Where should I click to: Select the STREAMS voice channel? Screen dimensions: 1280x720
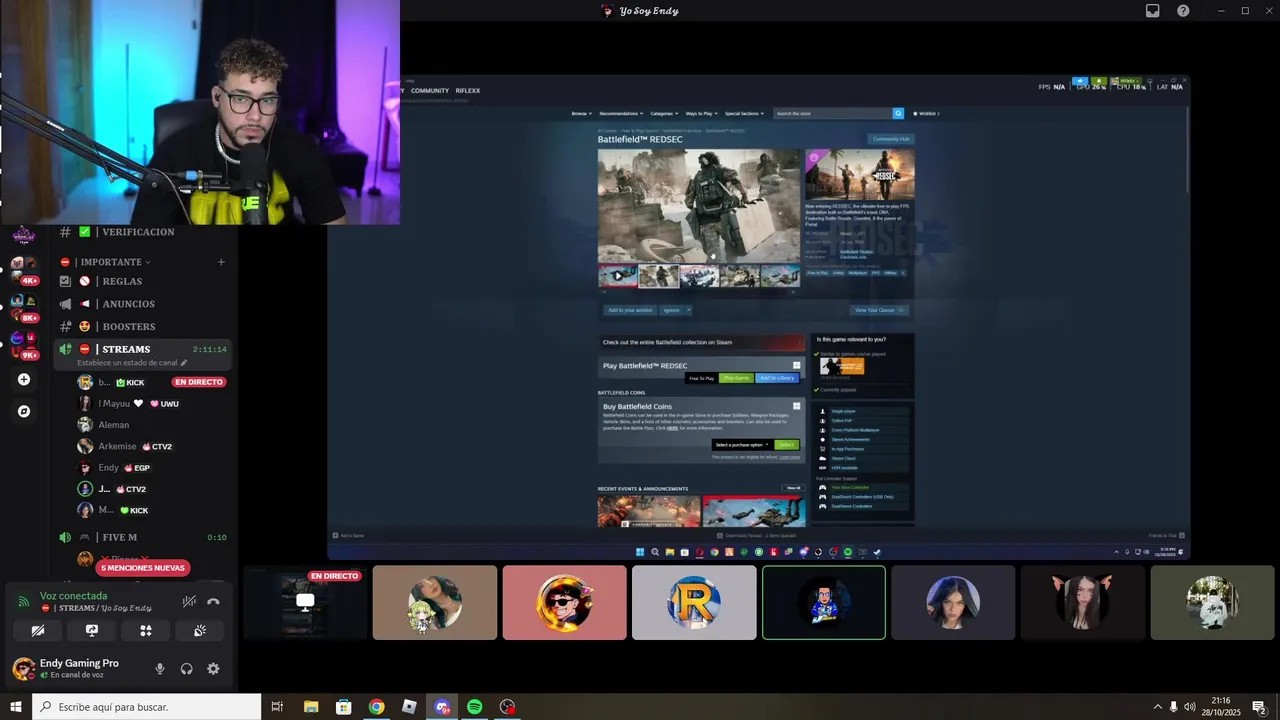click(x=143, y=349)
